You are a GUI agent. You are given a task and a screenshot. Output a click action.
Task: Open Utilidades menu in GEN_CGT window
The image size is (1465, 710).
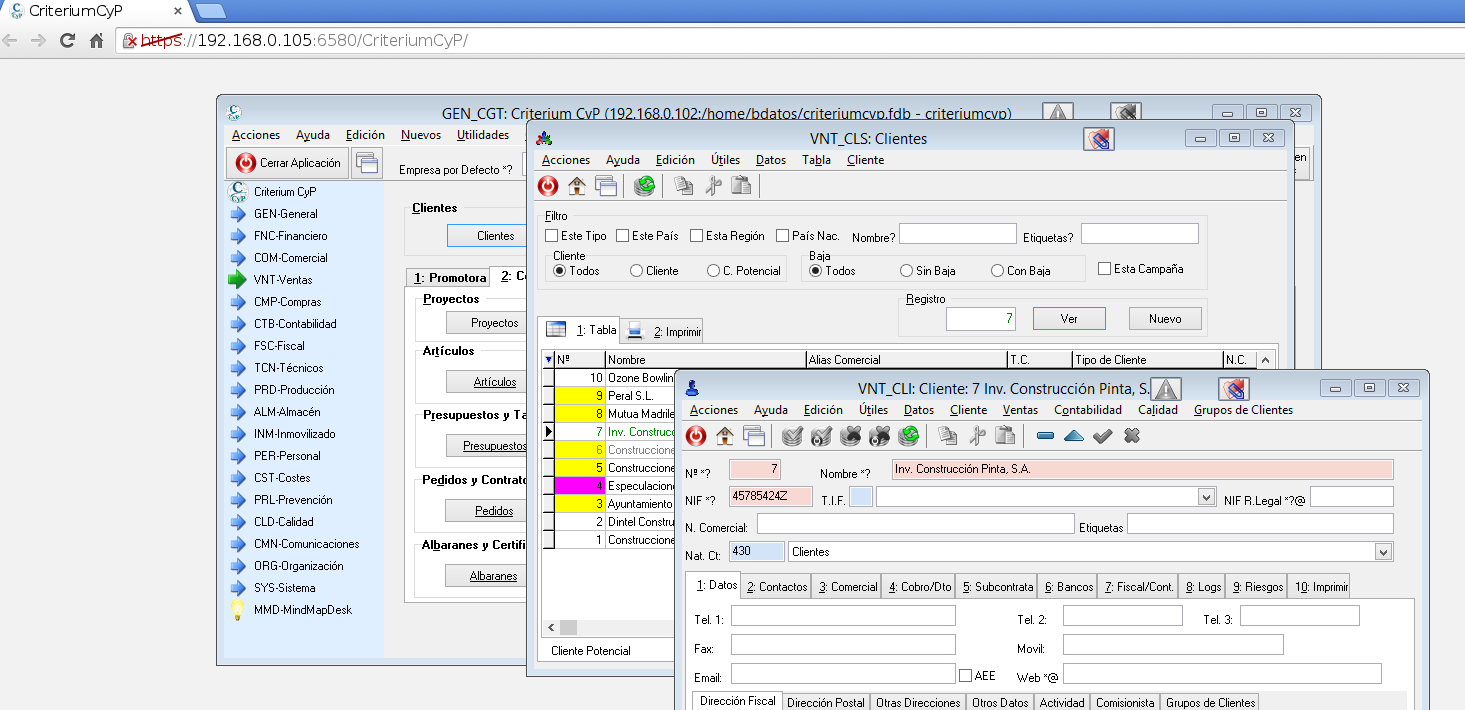[x=483, y=135]
